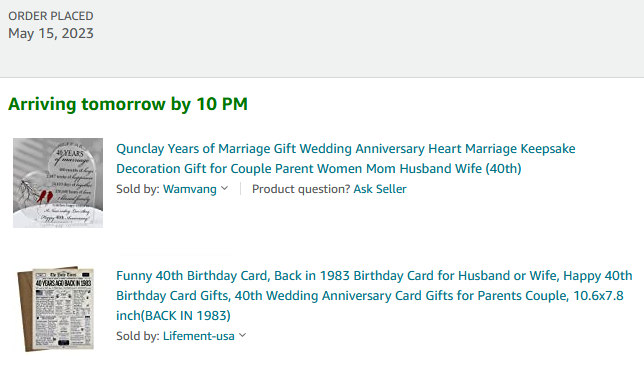Expand the chevron beside Lifement-usa
Screen dimensions: 644x366
243,335
